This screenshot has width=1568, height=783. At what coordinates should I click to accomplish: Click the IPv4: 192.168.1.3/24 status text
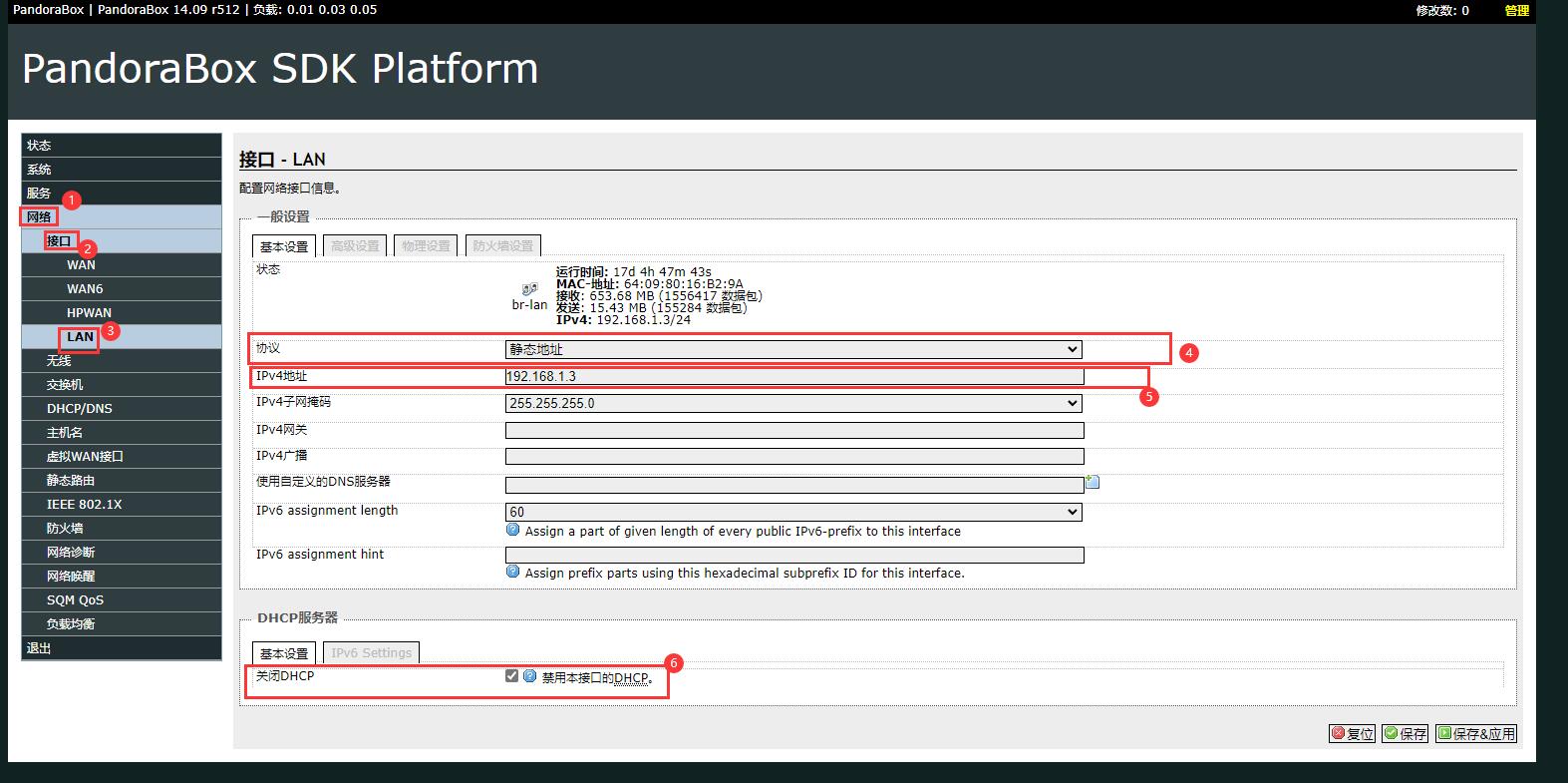coord(623,319)
